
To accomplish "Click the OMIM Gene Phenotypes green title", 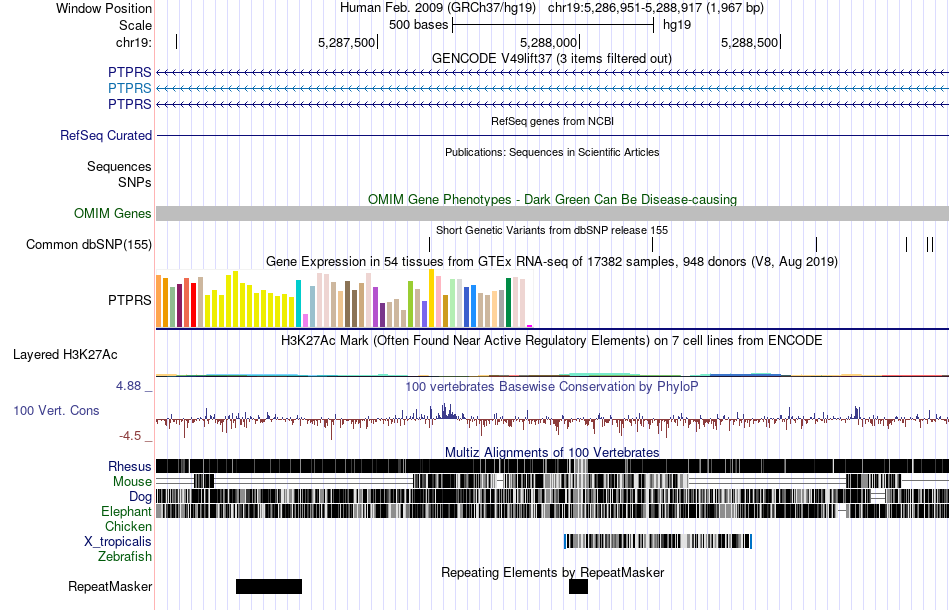I will click(x=552, y=199).
